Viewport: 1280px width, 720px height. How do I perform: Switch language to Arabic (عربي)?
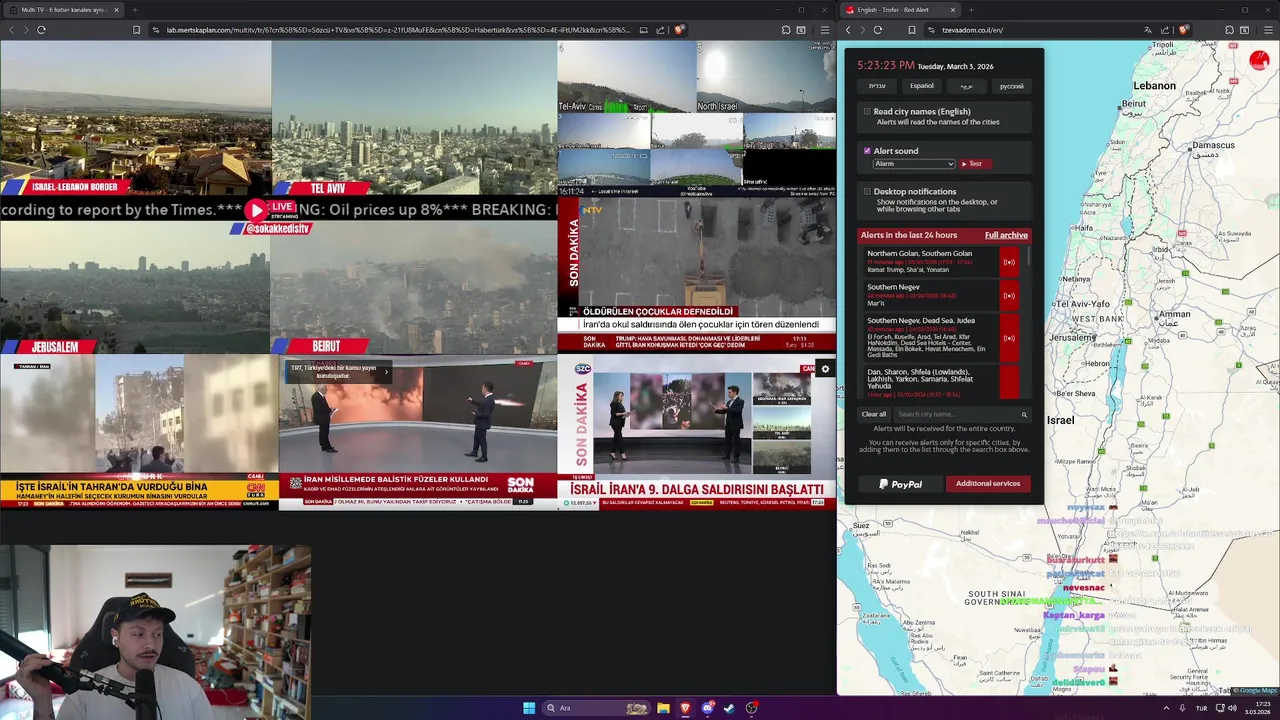point(966,86)
